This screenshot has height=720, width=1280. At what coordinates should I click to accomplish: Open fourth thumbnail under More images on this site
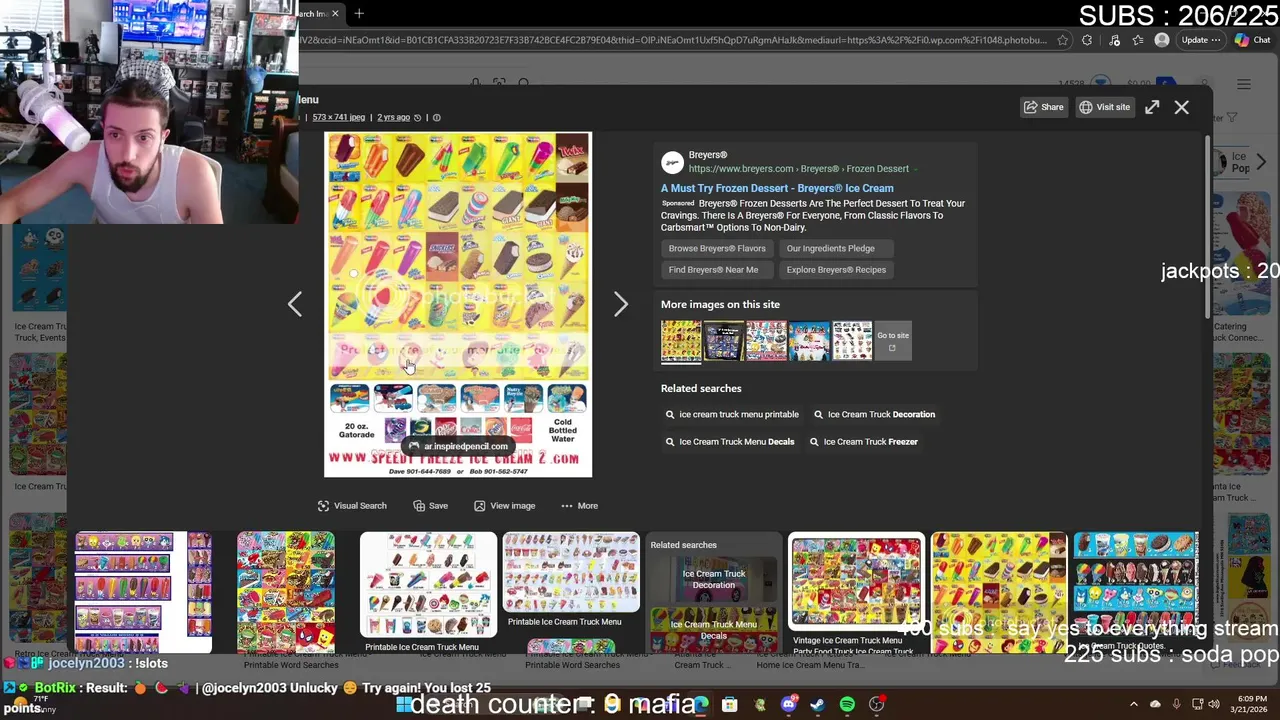[x=810, y=341]
